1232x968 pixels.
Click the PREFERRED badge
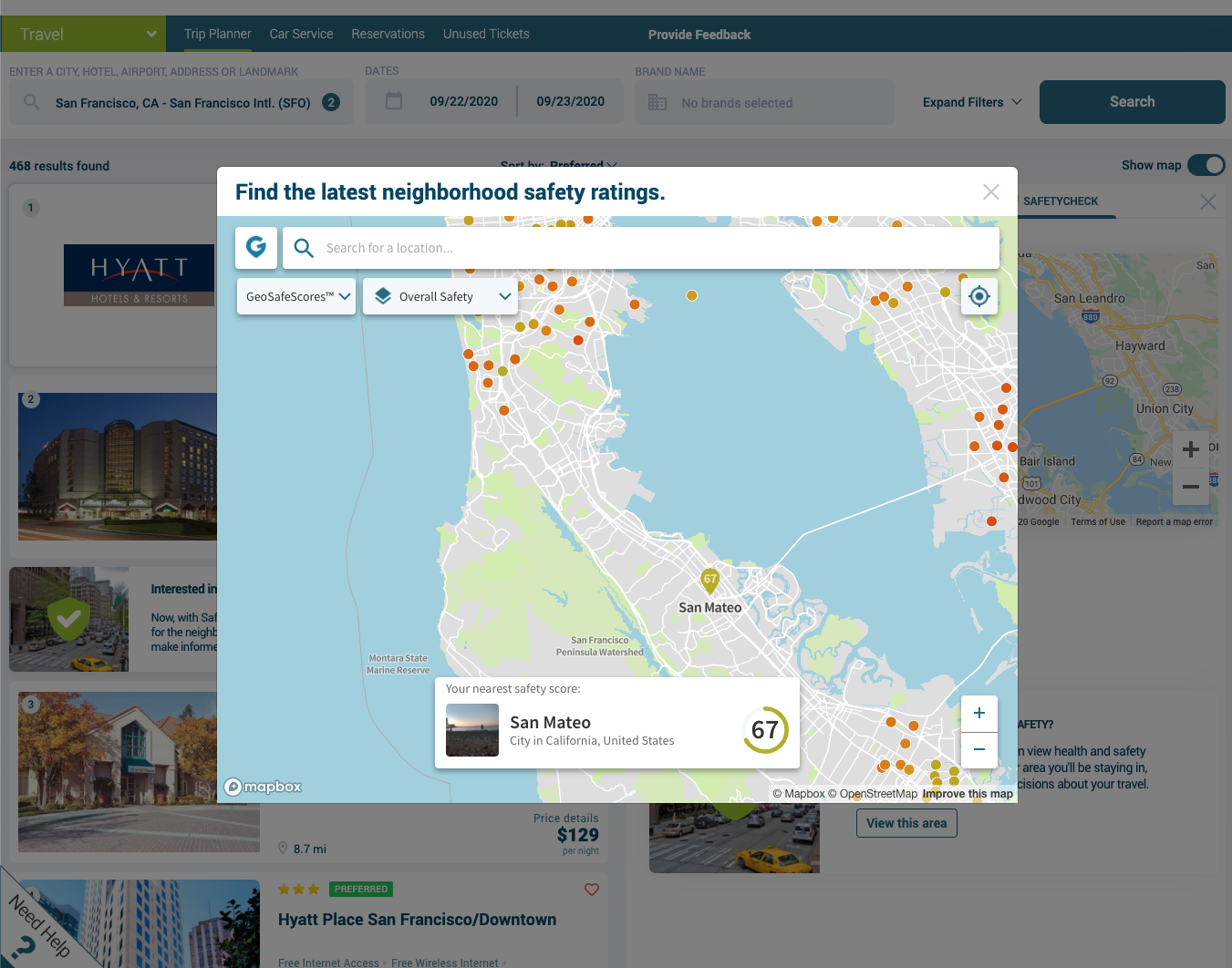pos(361,890)
